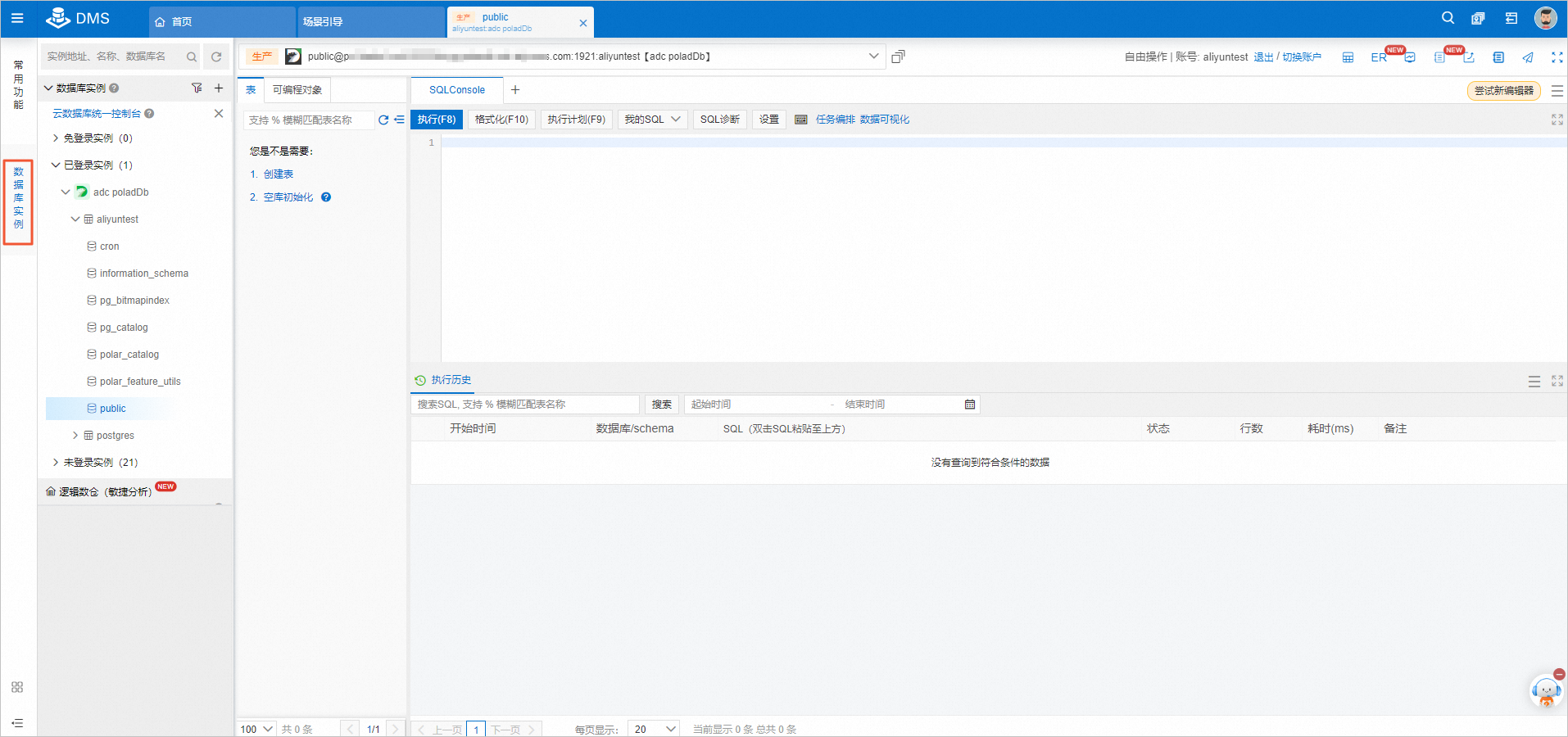Open the table grid icon in toolbar
Viewport: 1568px width, 737px height.
(1348, 57)
